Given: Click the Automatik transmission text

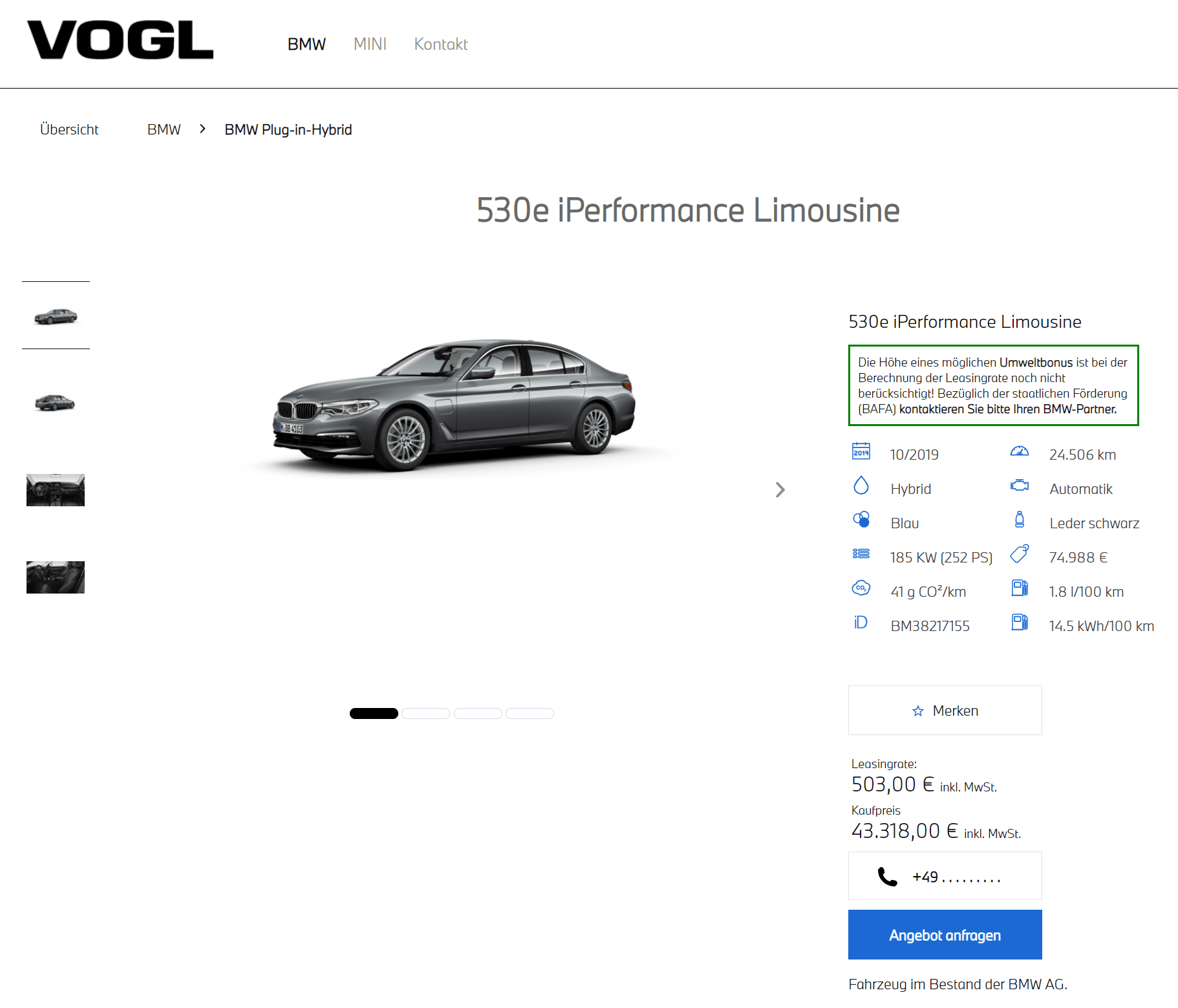Looking at the screenshot, I should 1081,489.
